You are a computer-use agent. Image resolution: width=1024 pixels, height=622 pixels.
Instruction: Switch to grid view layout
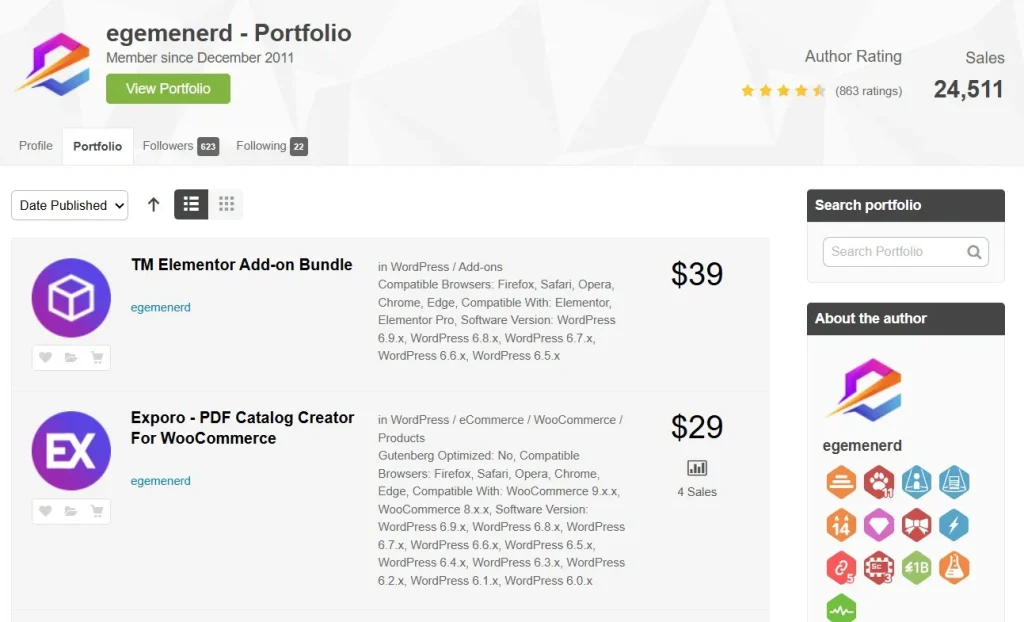pos(226,205)
